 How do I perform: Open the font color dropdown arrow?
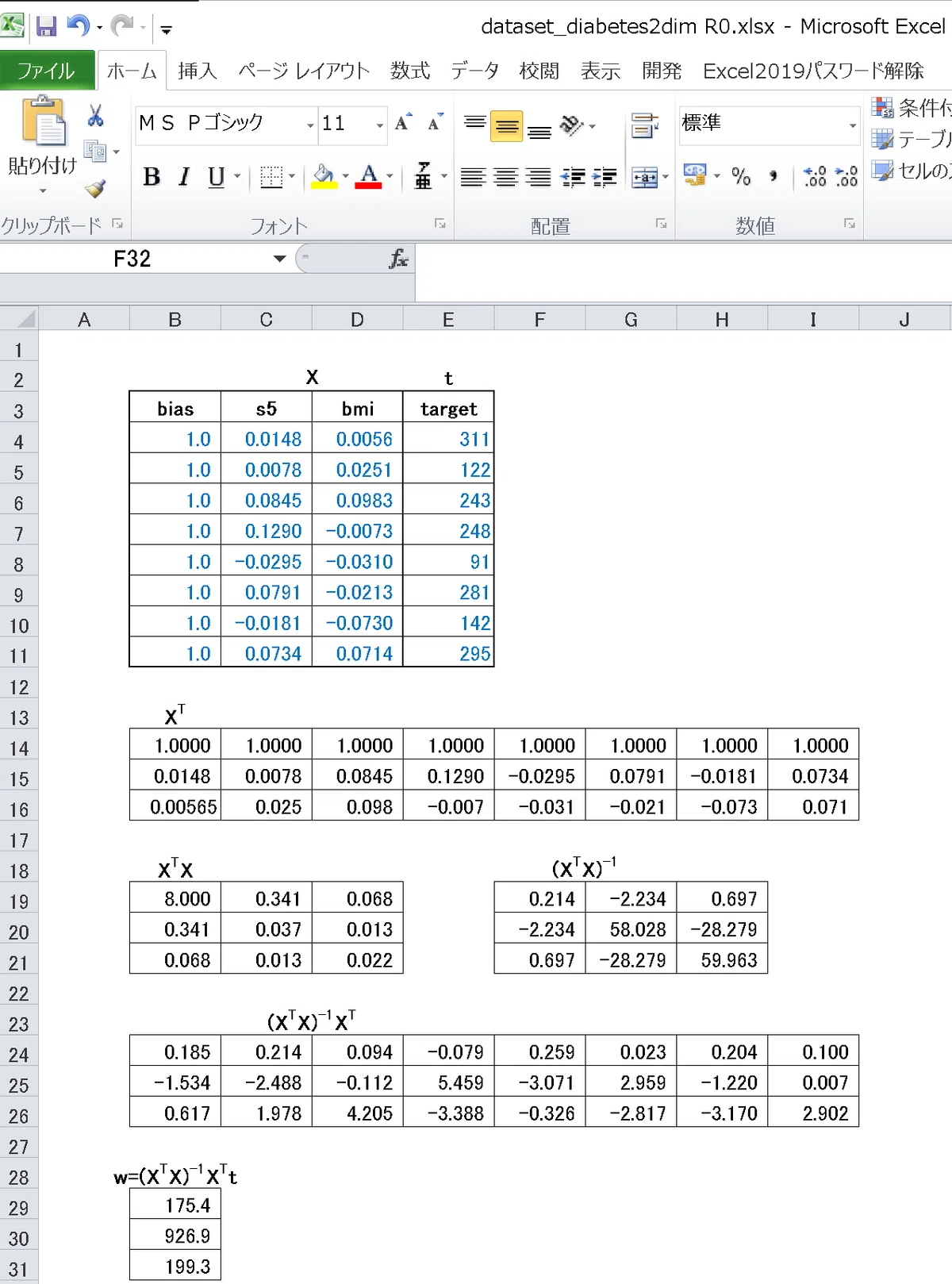390,176
